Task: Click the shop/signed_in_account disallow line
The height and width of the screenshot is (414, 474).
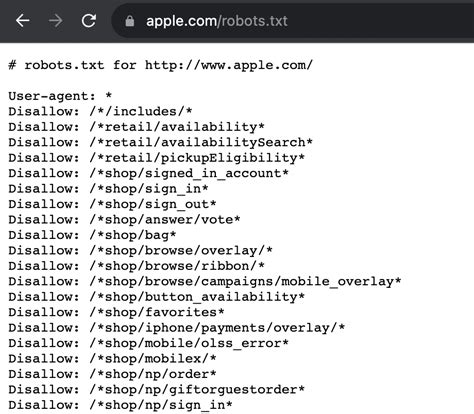Action: tap(148, 173)
